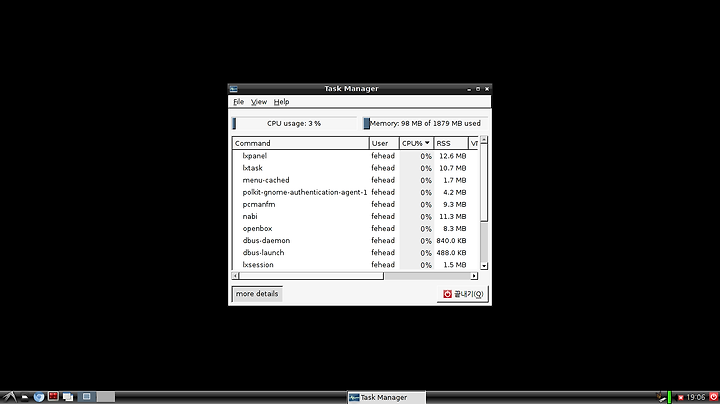Click the nabi keyboard tray icon
Image resolution: width=720 pixels, height=404 pixels.
pos(661,397)
